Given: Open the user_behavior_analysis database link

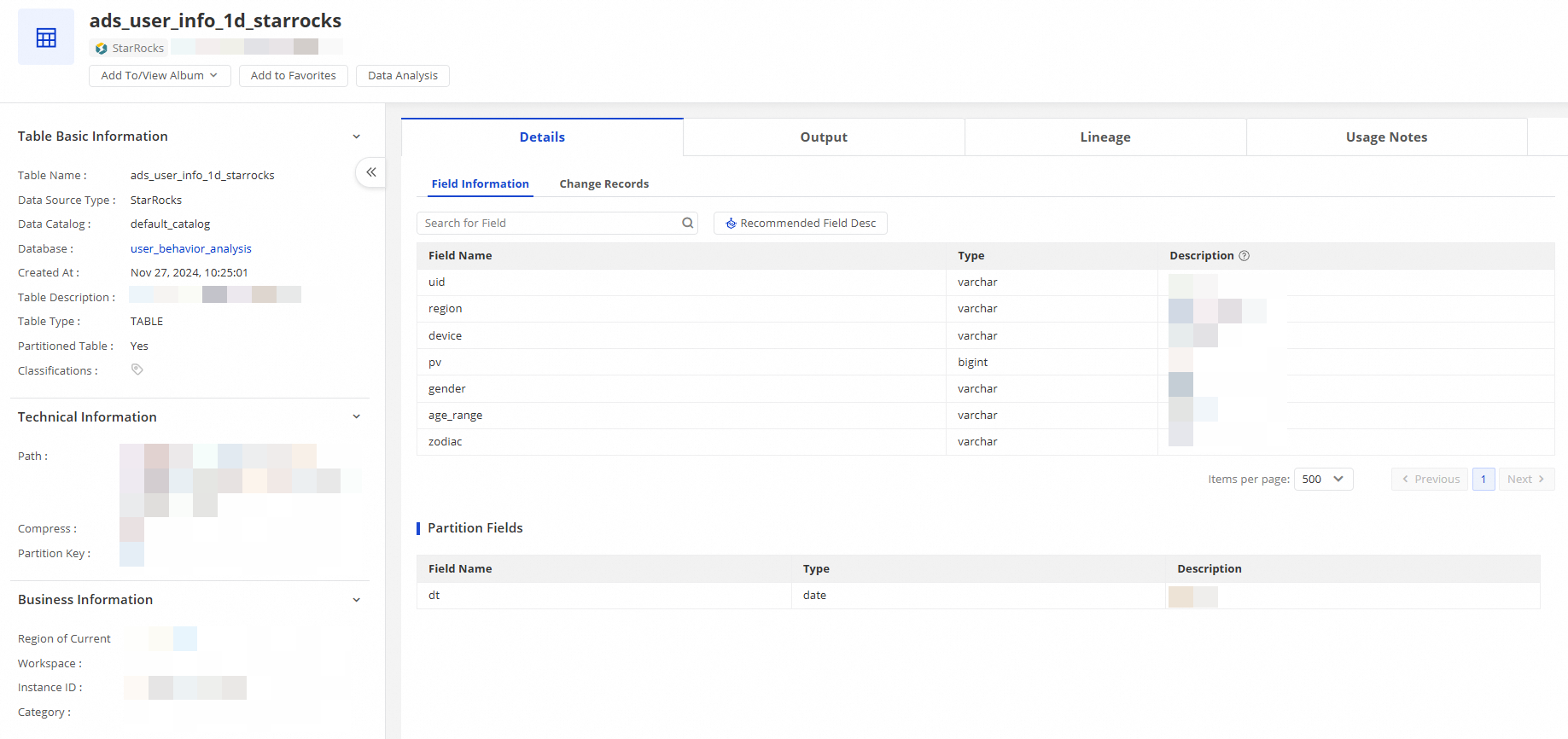Looking at the screenshot, I should (190, 249).
